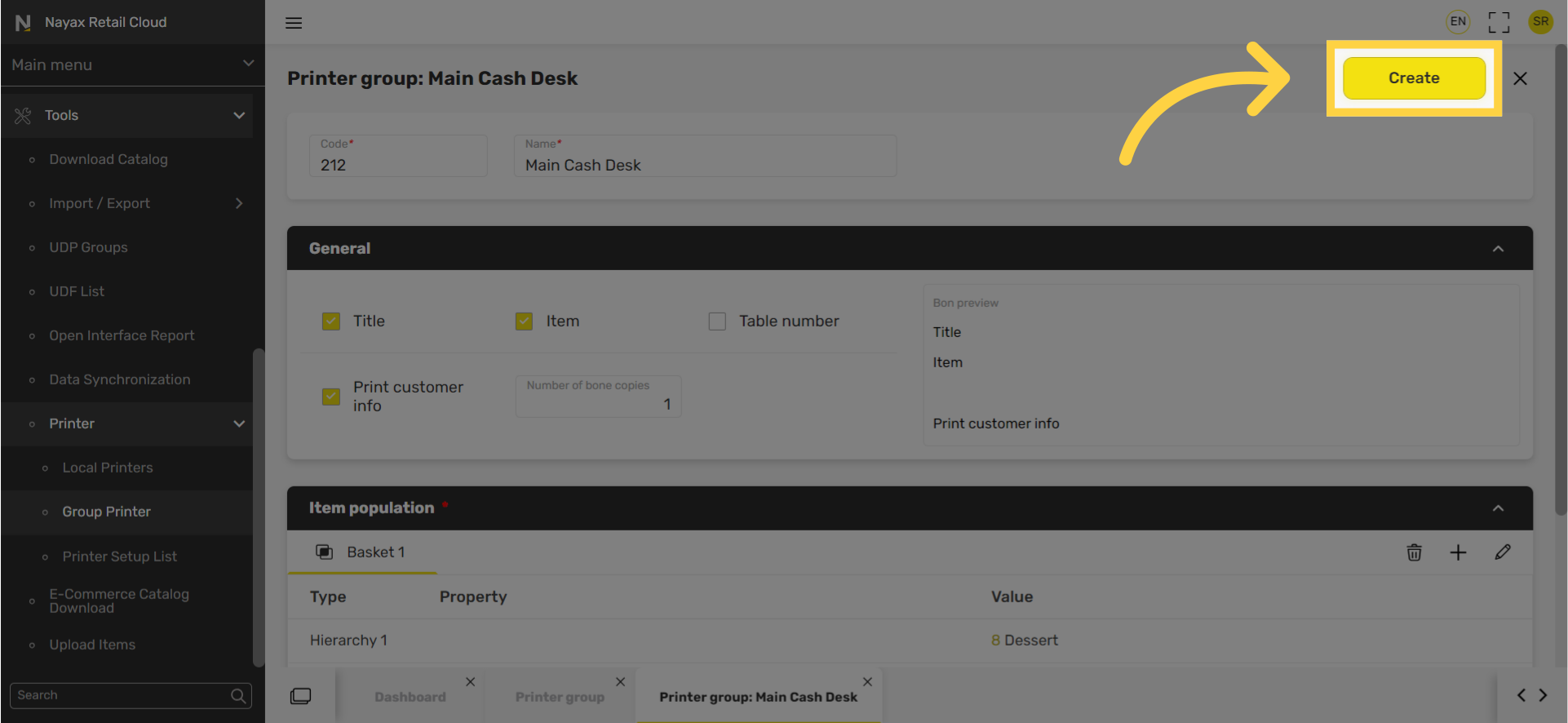Open Printer Setup List link

pos(120,557)
